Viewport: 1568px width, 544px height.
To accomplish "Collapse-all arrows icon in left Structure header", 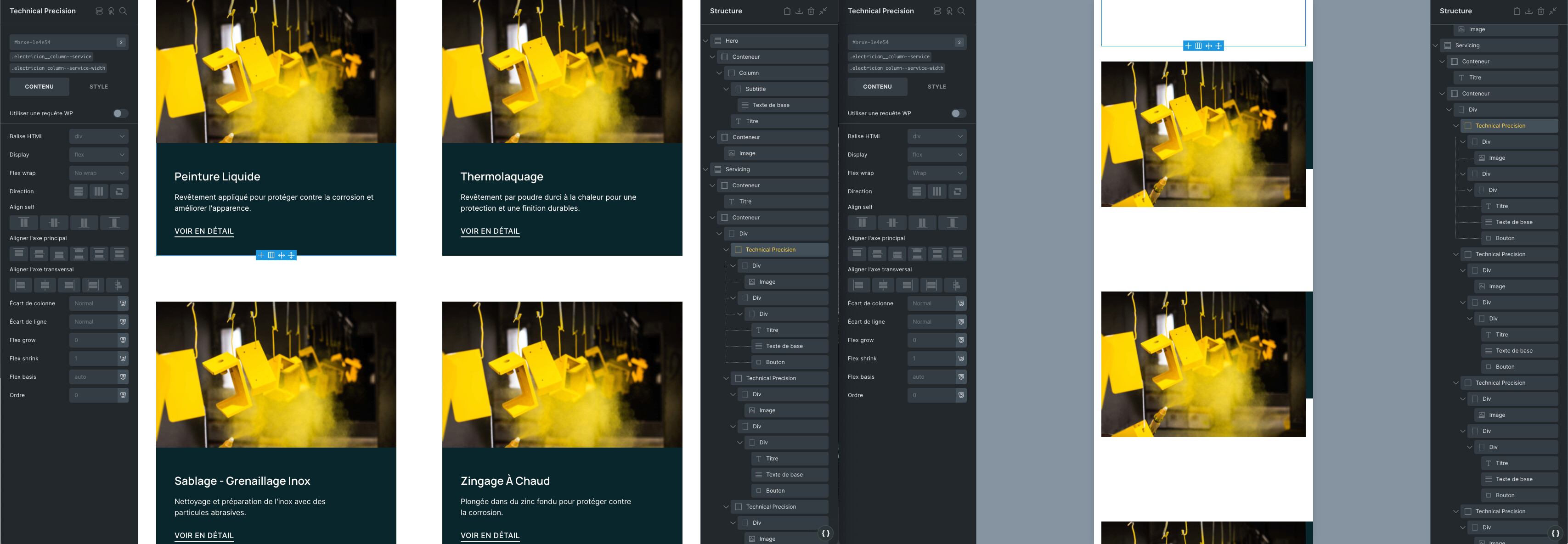I will [823, 11].
